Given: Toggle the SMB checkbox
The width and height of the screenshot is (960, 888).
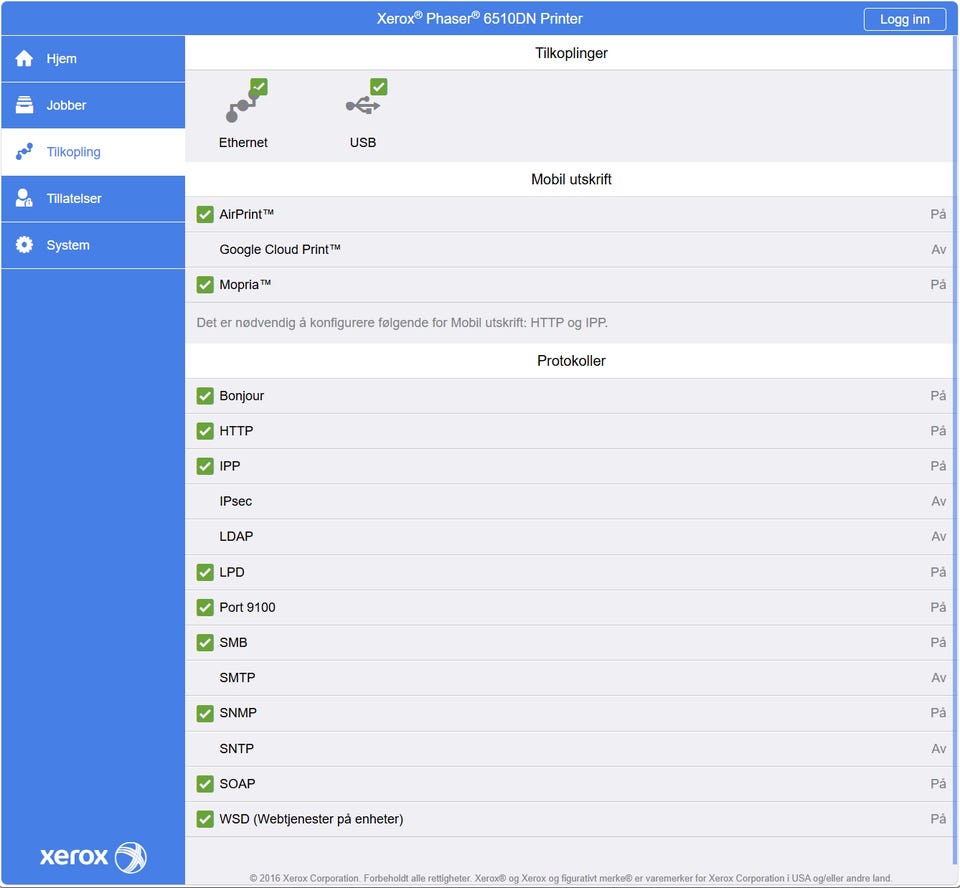Looking at the screenshot, I should pos(205,642).
